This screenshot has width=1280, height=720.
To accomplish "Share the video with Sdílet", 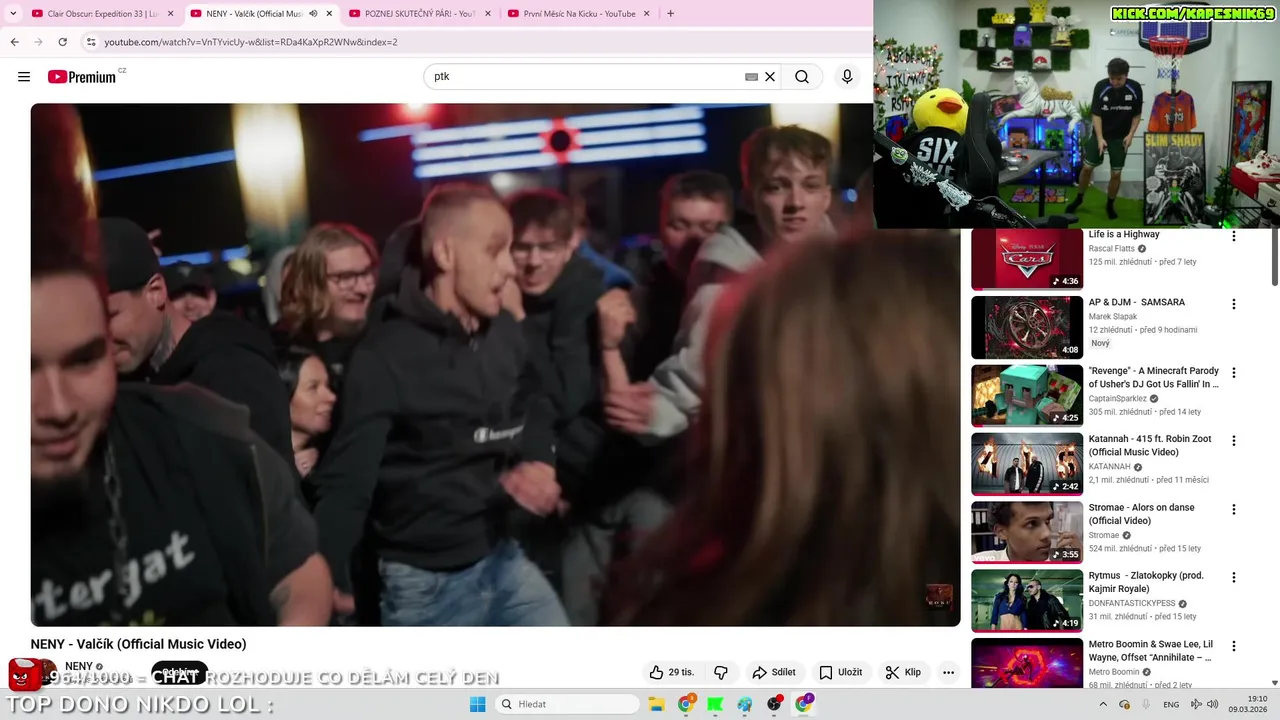I will (774, 672).
